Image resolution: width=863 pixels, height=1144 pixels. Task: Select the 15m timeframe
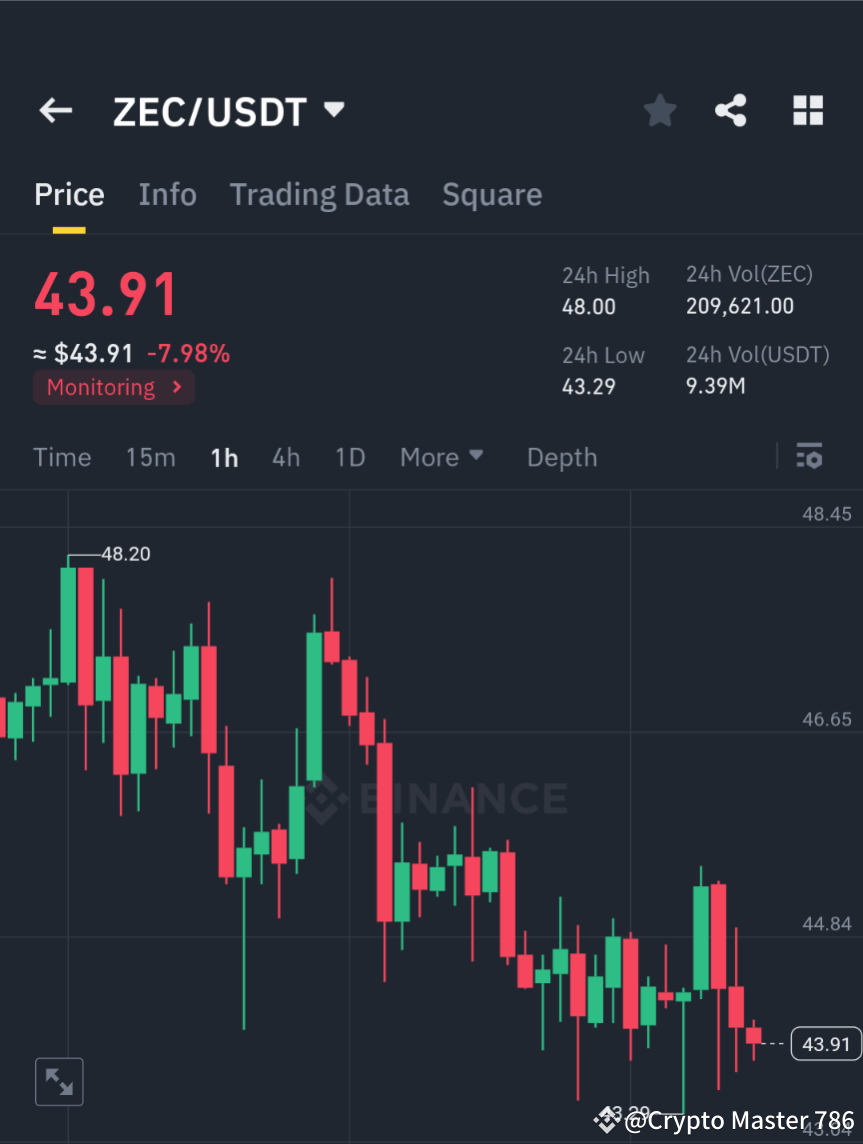pos(150,457)
